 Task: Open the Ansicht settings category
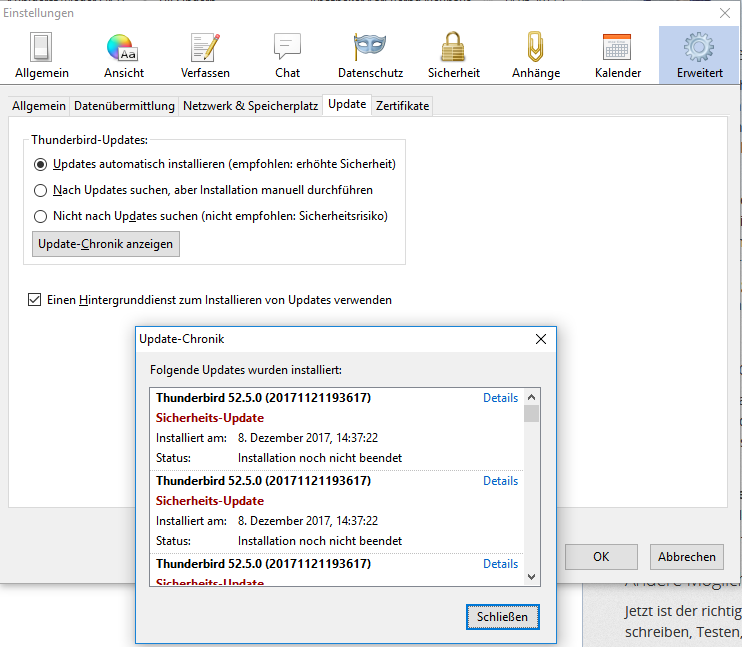click(124, 56)
